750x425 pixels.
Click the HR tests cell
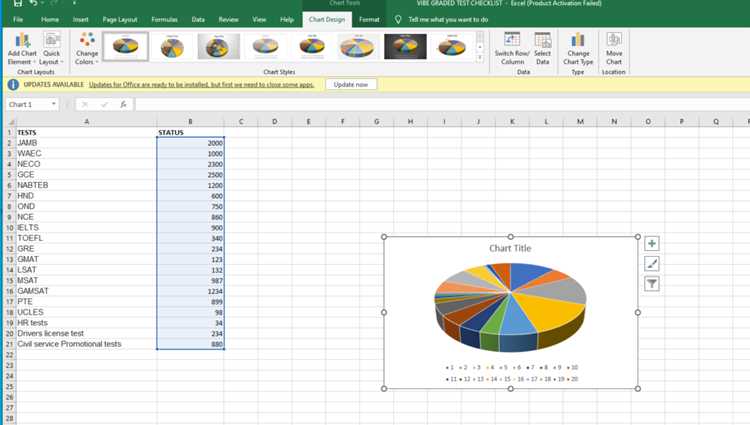tap(87, 323)
